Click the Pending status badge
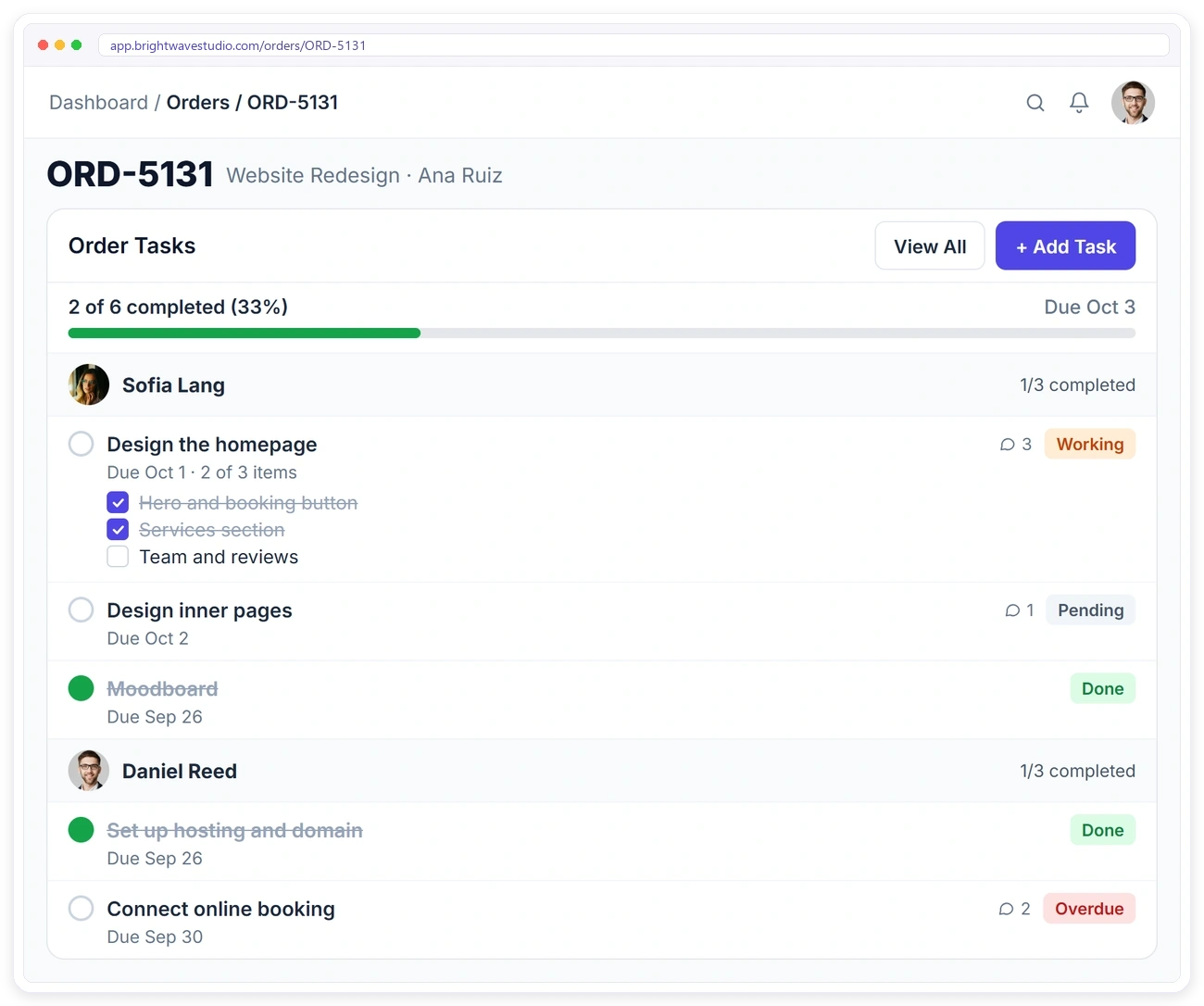 1091,610
